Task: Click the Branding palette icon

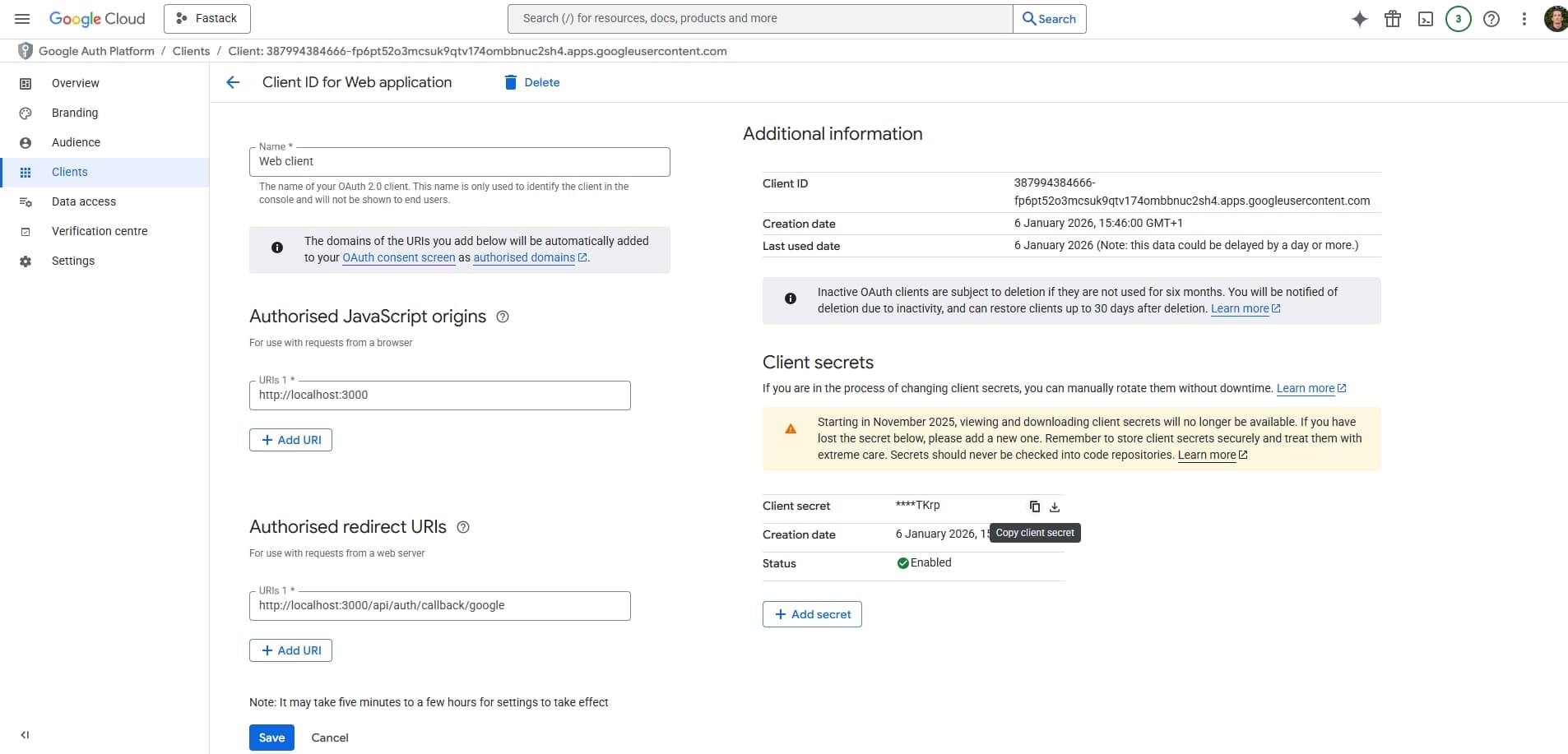Action: pyautogui.click(x=26, y=113)
